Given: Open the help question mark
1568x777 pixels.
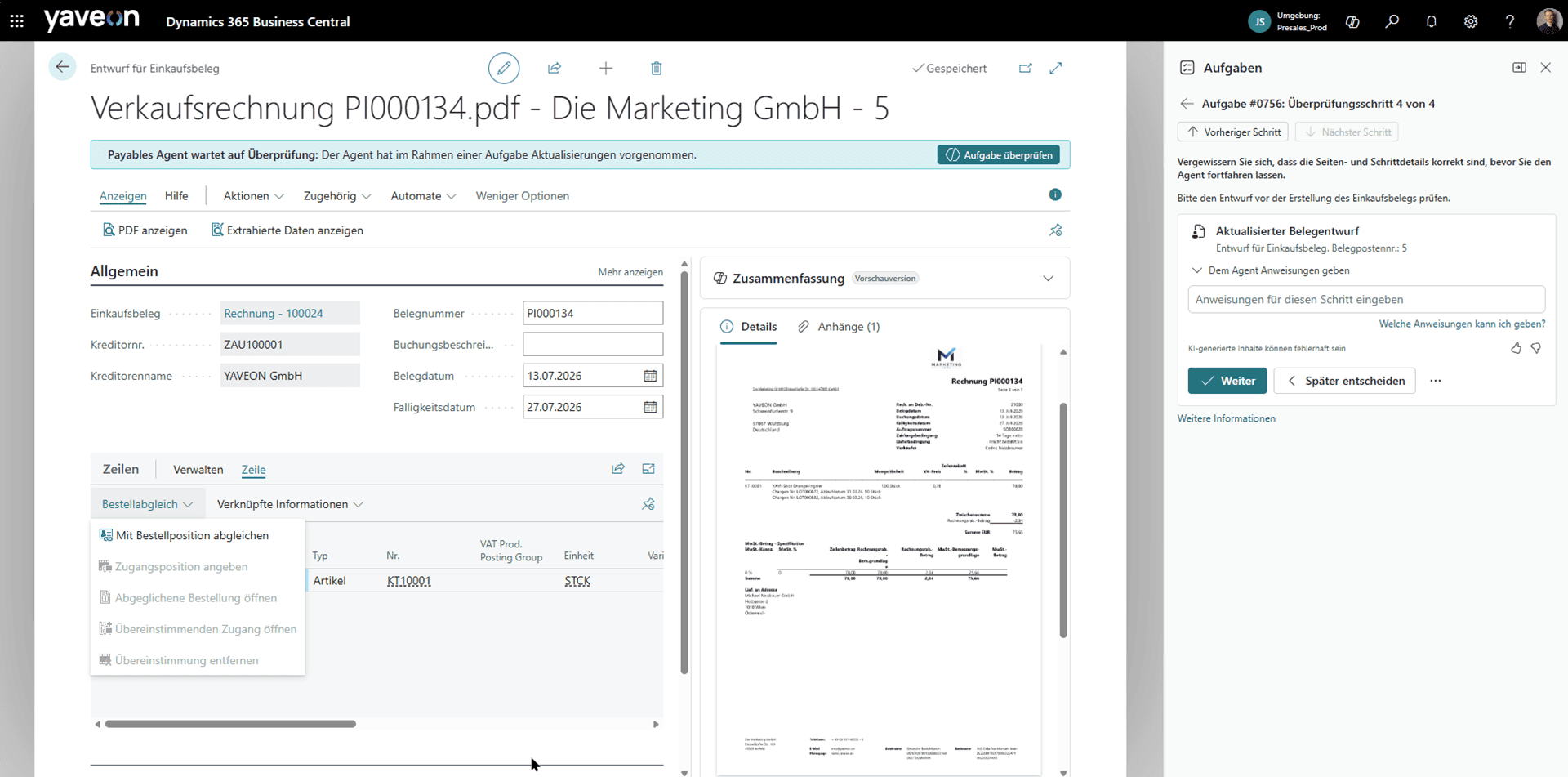Looking at the screenshot, I should tap(1509, 22).
